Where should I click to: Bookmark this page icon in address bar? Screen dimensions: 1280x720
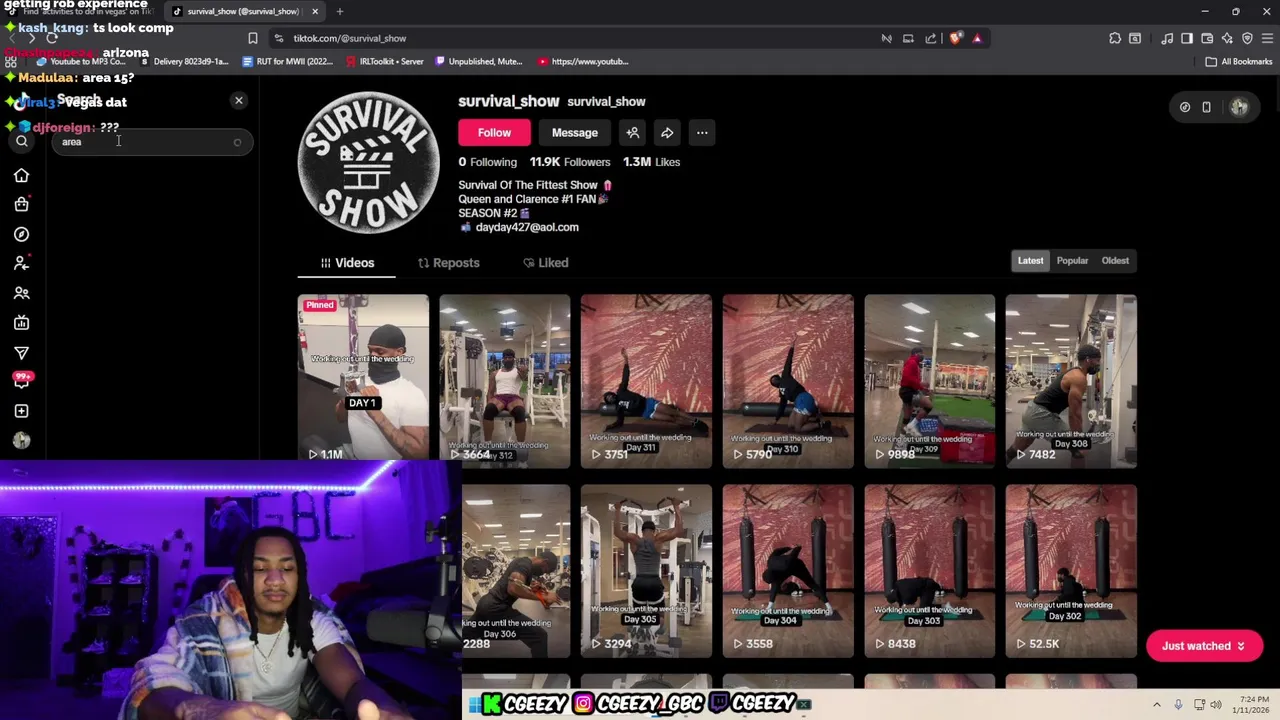coord(253,38)
